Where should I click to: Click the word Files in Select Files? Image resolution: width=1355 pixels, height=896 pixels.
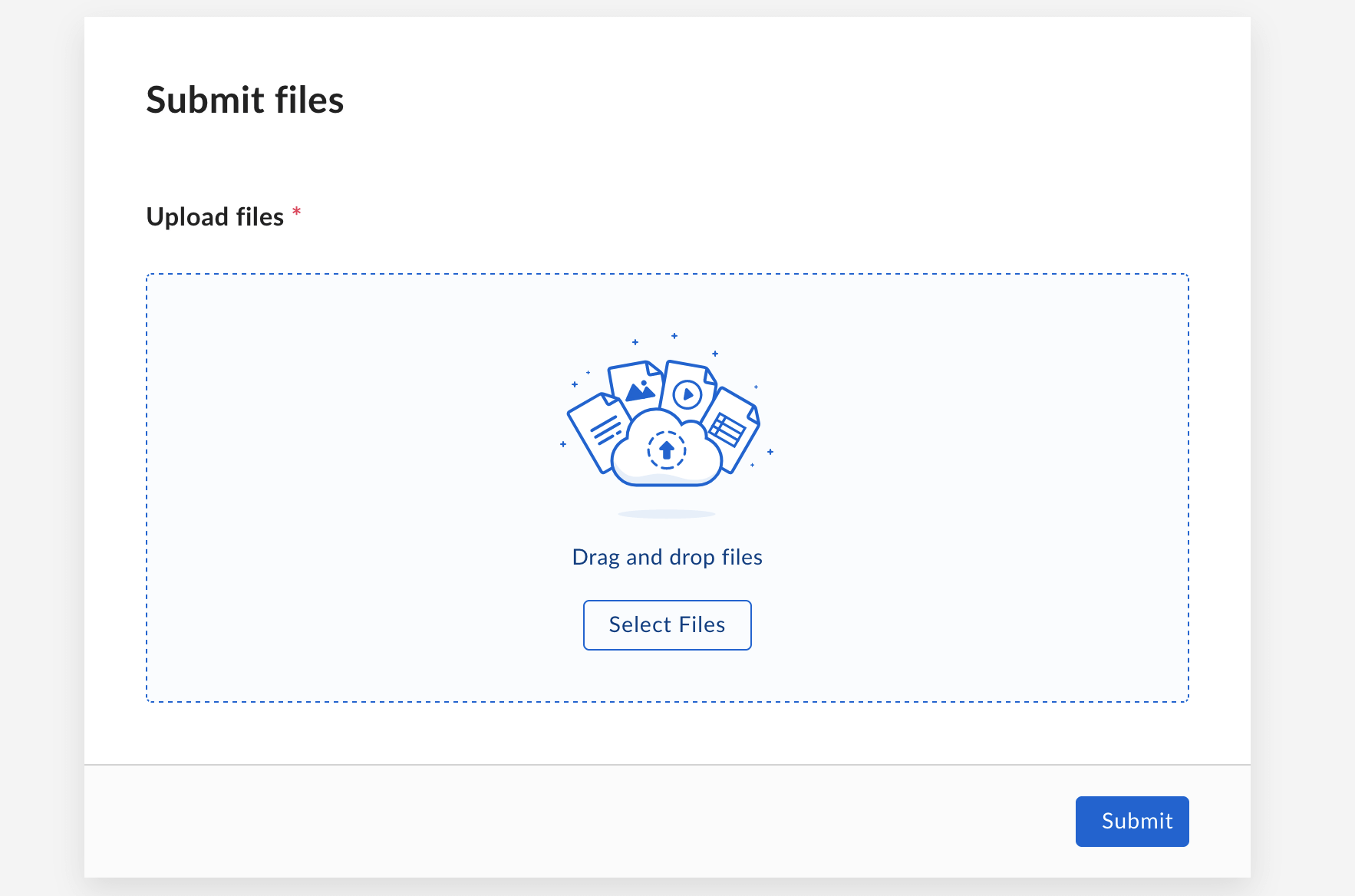pos(702,624)
